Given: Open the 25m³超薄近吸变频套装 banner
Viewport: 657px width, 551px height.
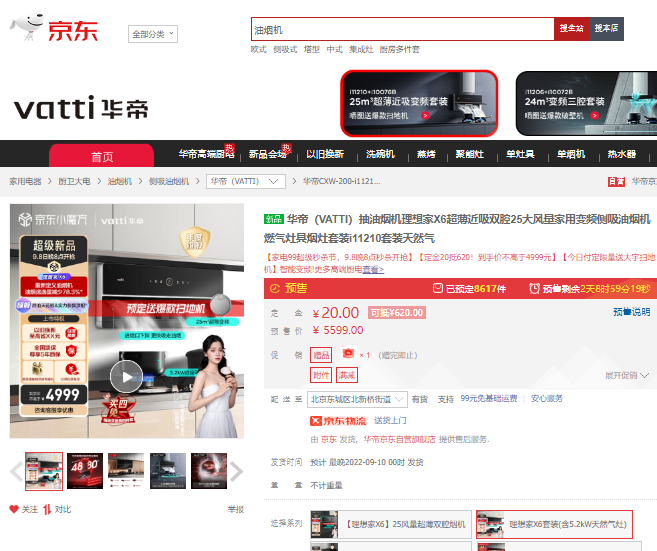Looking at the screenshot, I should [x=419, y=103].
